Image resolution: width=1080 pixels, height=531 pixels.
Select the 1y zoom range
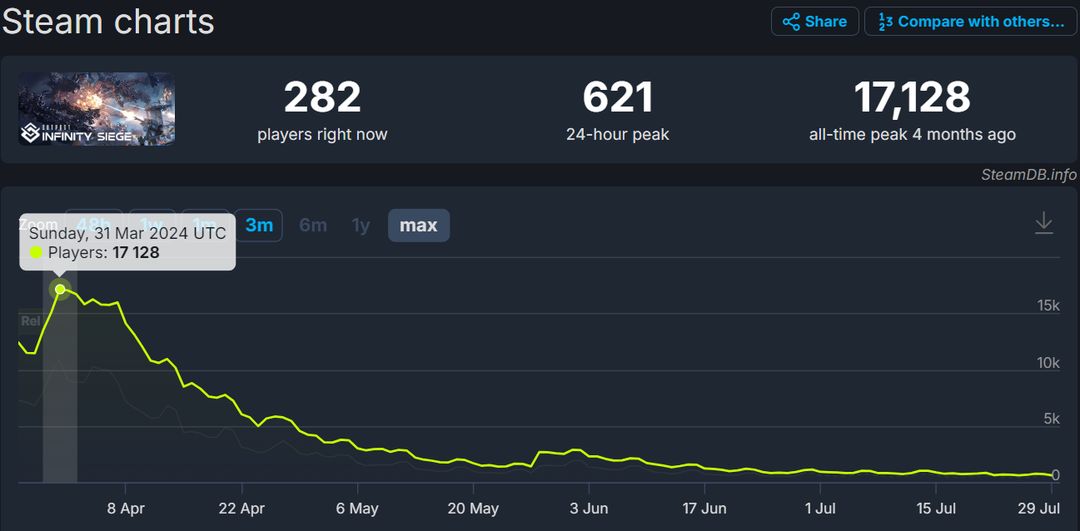point(361,225)
